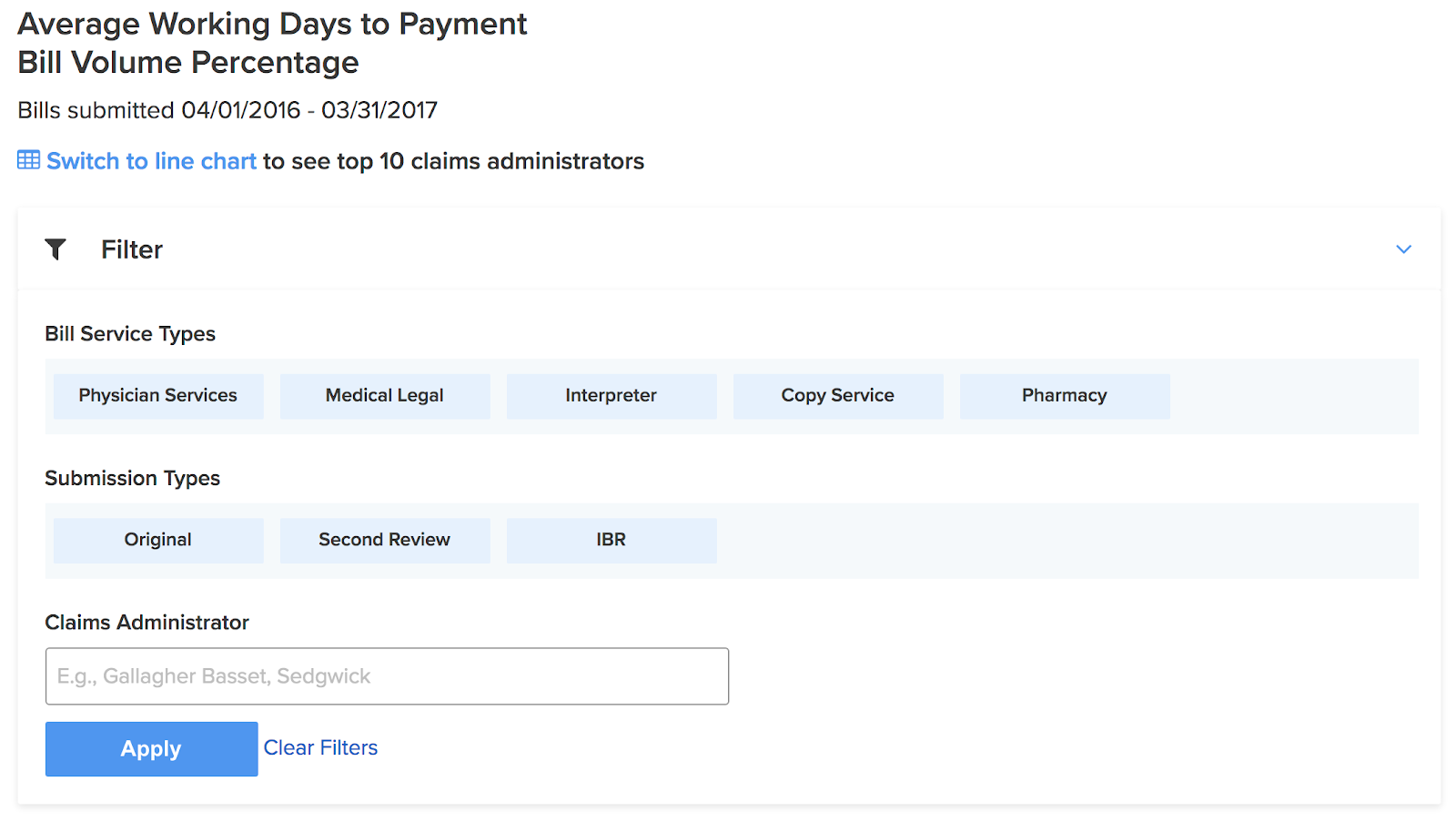Click the Filter panel heading
This screenshot has width=1456, height=822.
pyautogui.click(x=132, y=249)
